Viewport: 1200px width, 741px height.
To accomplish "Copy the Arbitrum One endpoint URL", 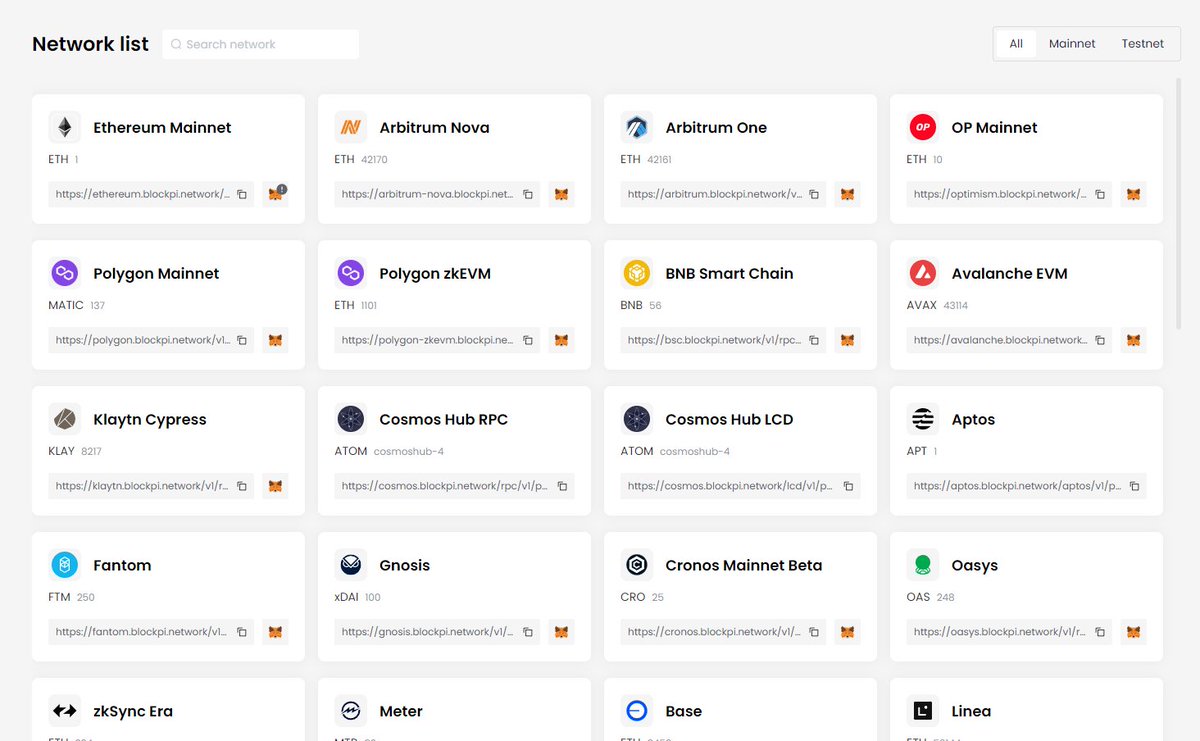I will (x=814, y=194).
